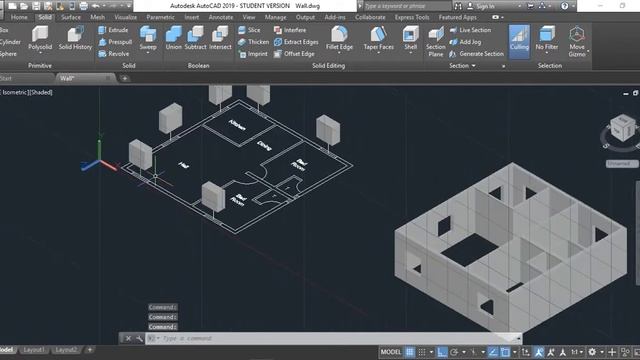The image size is (640, 360).
Task: Click the new drawing tab plus button
Action: [x=124, y=78]
